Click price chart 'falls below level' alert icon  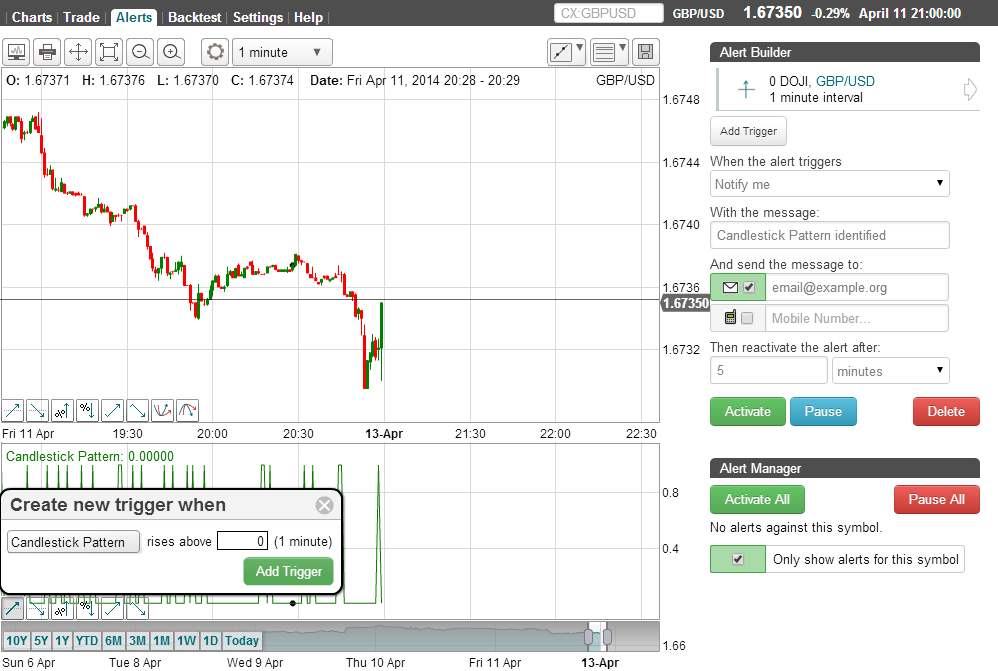(38, 411)
